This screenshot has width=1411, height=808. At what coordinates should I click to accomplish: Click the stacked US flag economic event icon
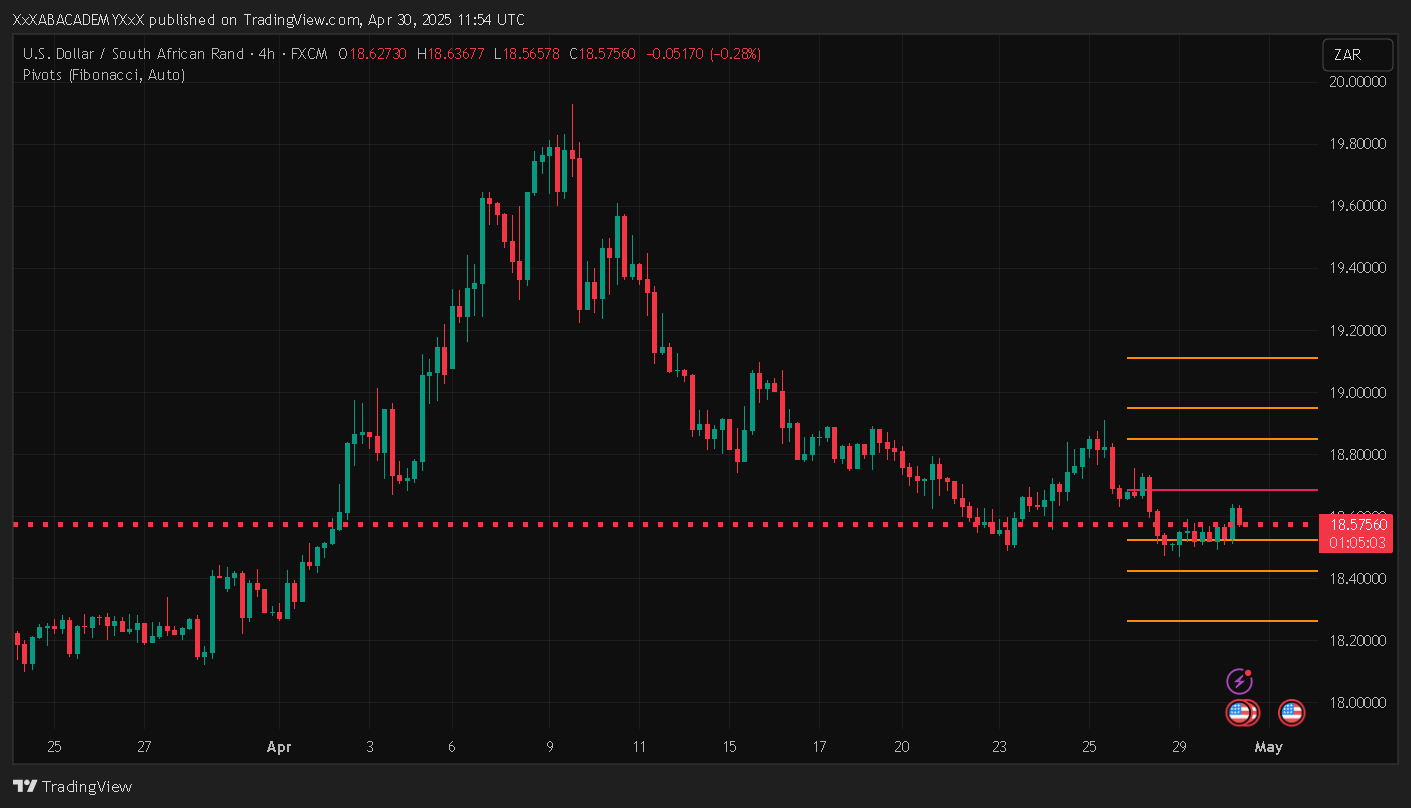1242,713
